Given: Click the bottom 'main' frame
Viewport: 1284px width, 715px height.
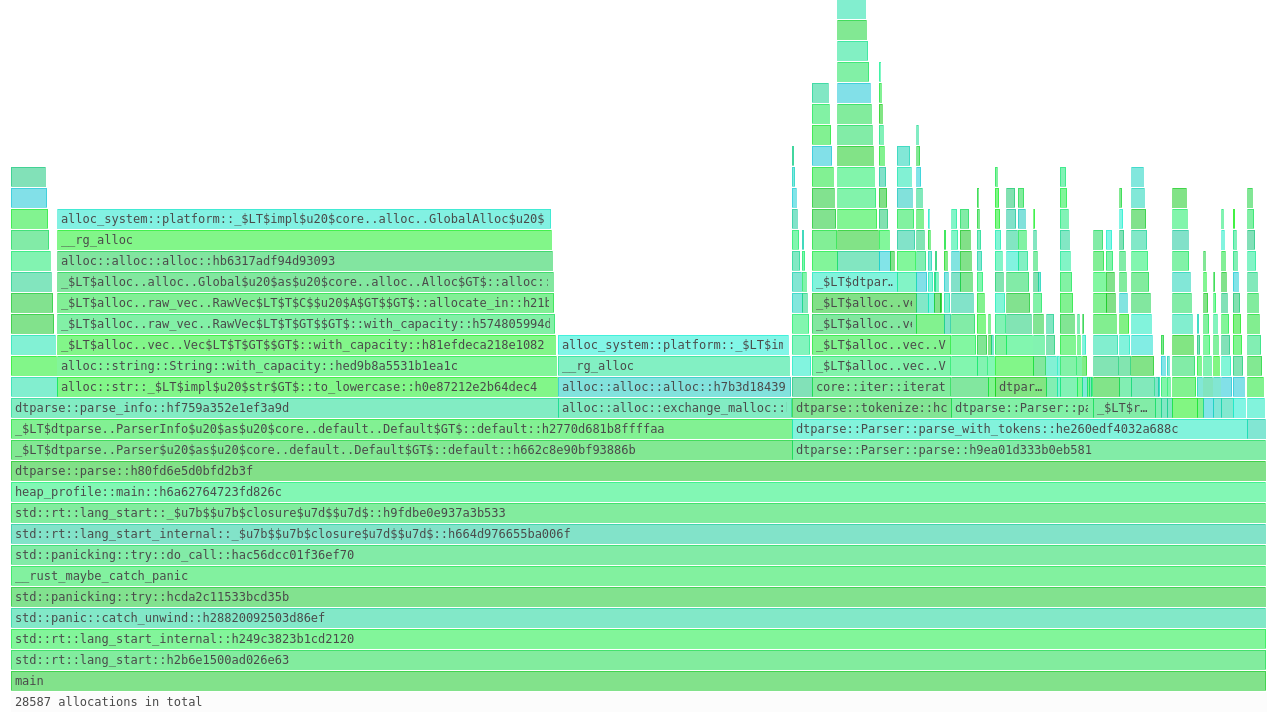Looking at the screenshot, I should coord(638,681).
